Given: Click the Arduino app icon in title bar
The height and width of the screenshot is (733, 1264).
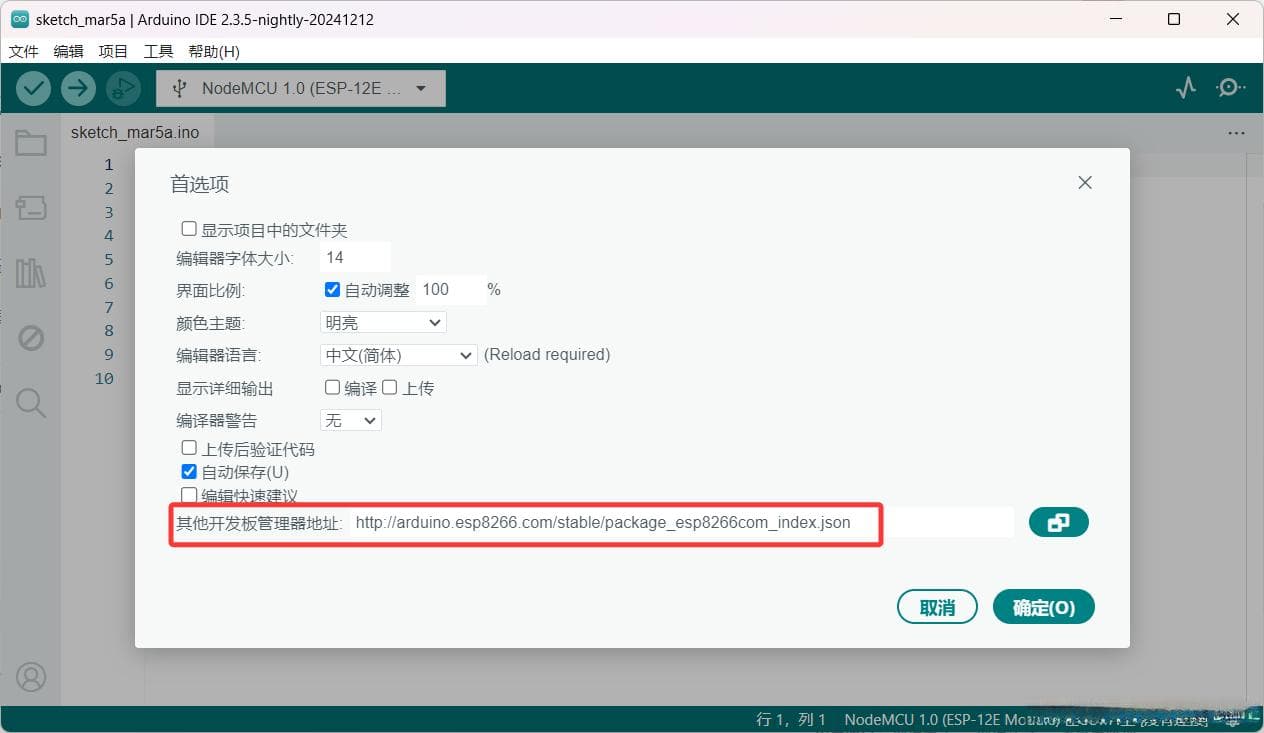Looking at the screenshot, I should 20,19.
